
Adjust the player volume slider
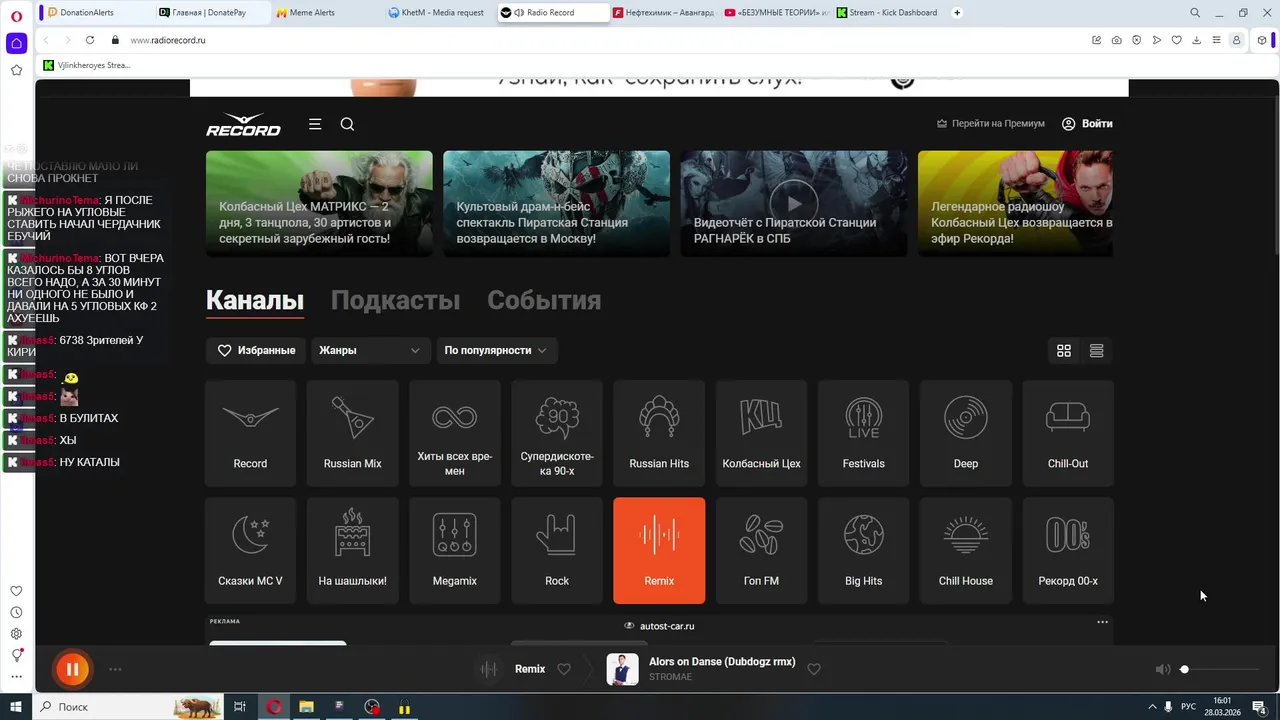[1220, 669]
